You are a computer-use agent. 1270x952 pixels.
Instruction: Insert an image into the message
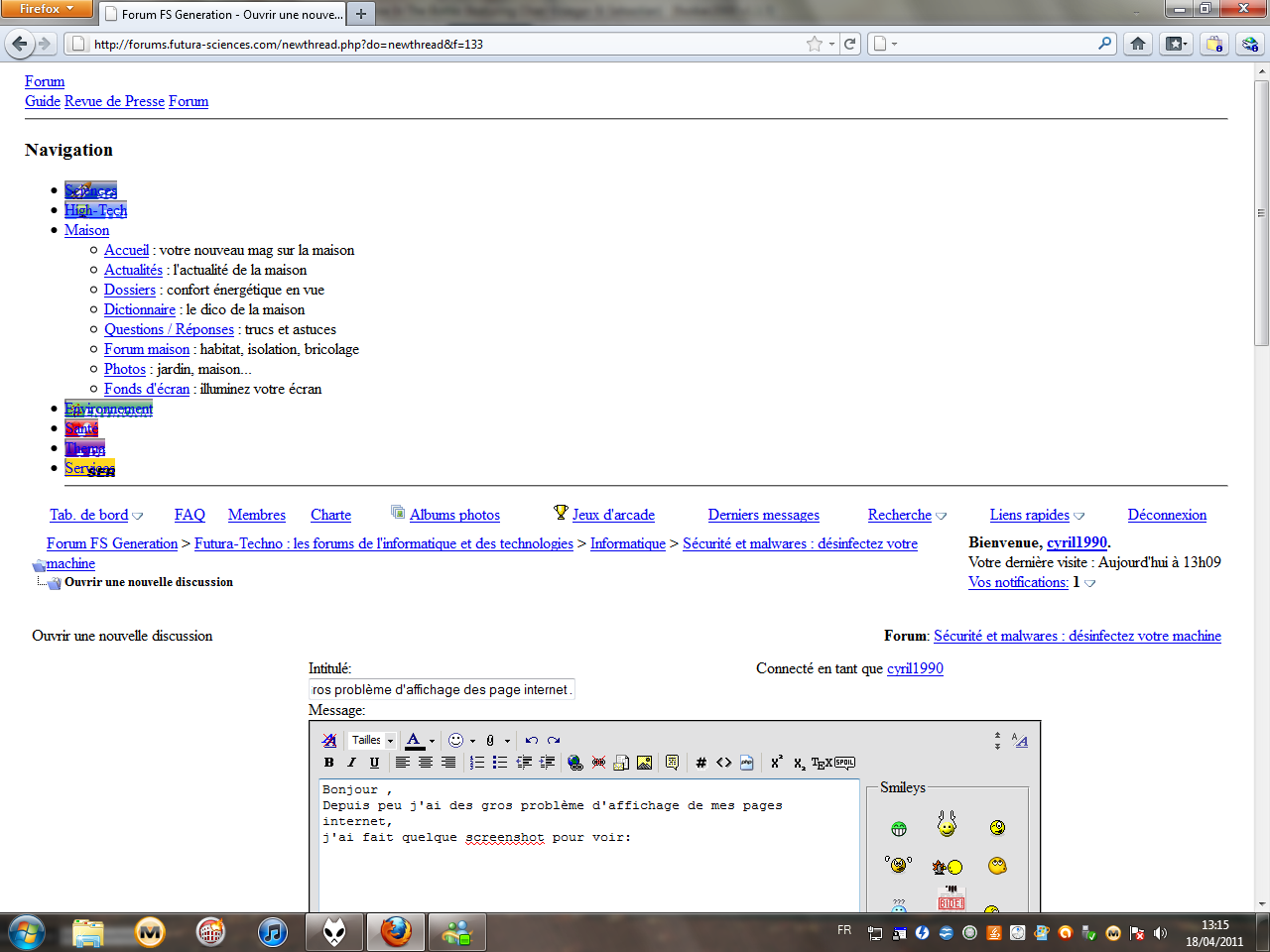645,763
